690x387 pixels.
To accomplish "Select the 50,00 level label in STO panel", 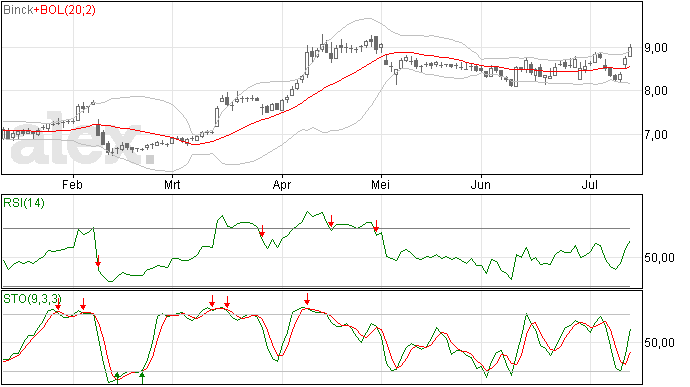I will 659,343.
